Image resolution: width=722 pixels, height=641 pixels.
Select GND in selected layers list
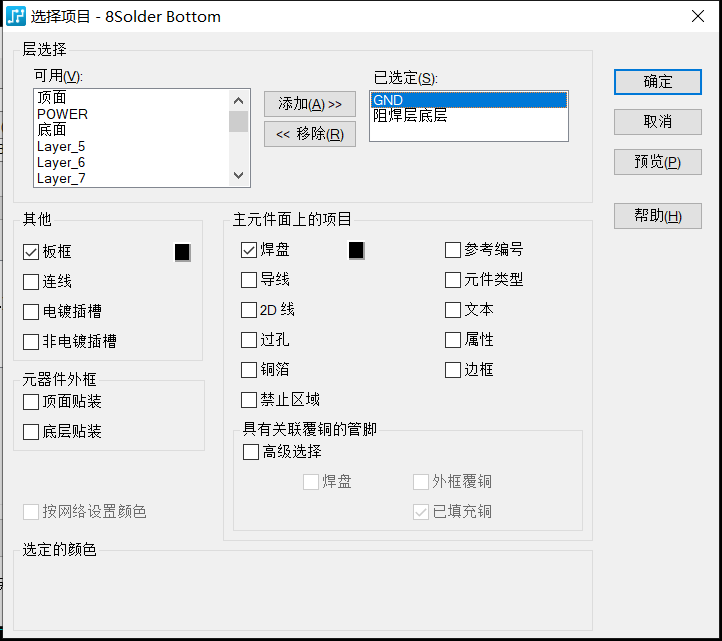click(x=469, y=100)
